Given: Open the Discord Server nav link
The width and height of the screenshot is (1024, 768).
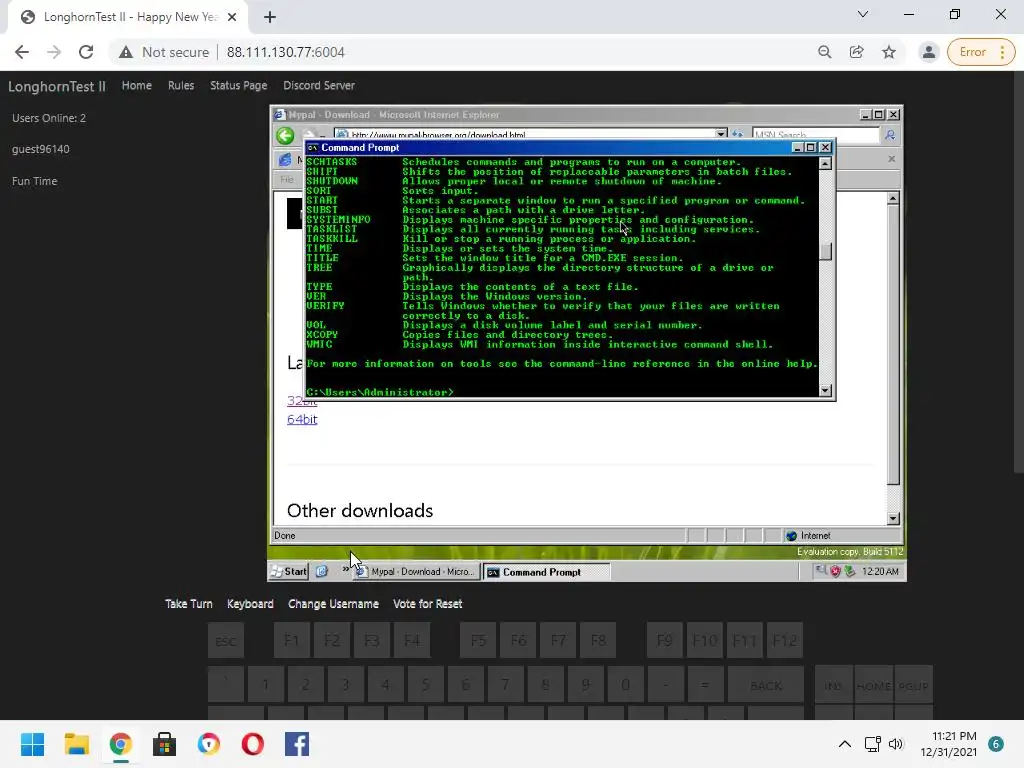Looking at the screenshot, I should 319,86.
